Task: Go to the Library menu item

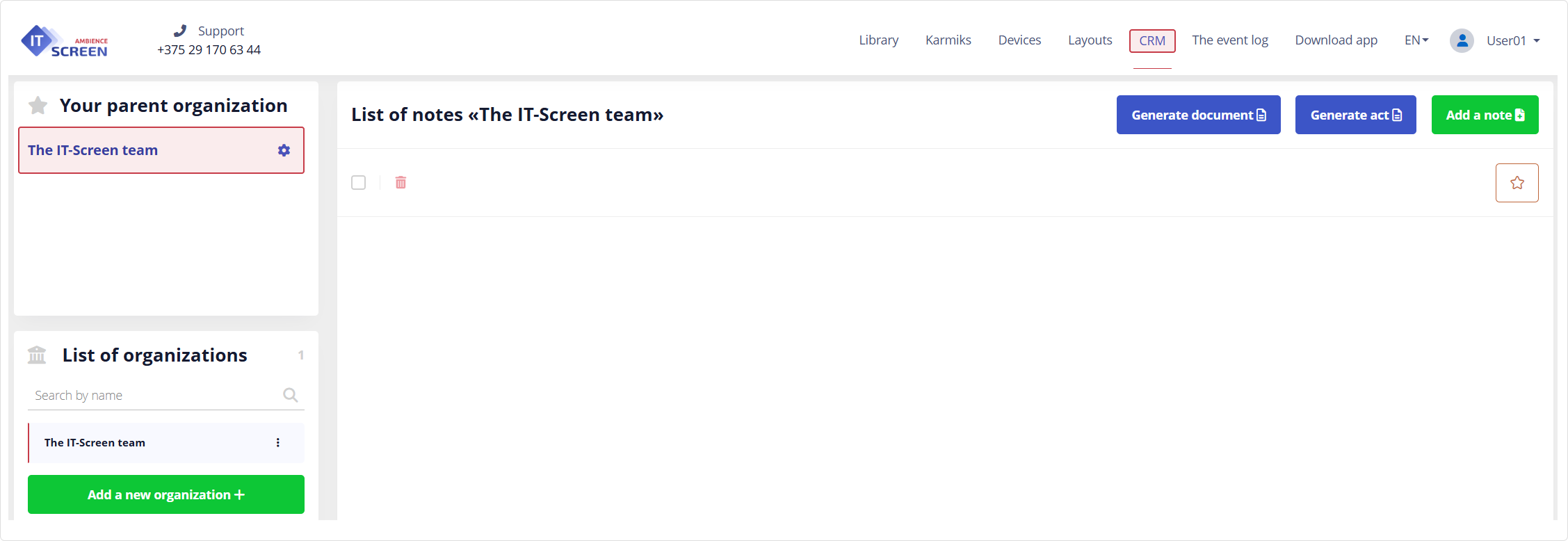Action: (878, 40)
